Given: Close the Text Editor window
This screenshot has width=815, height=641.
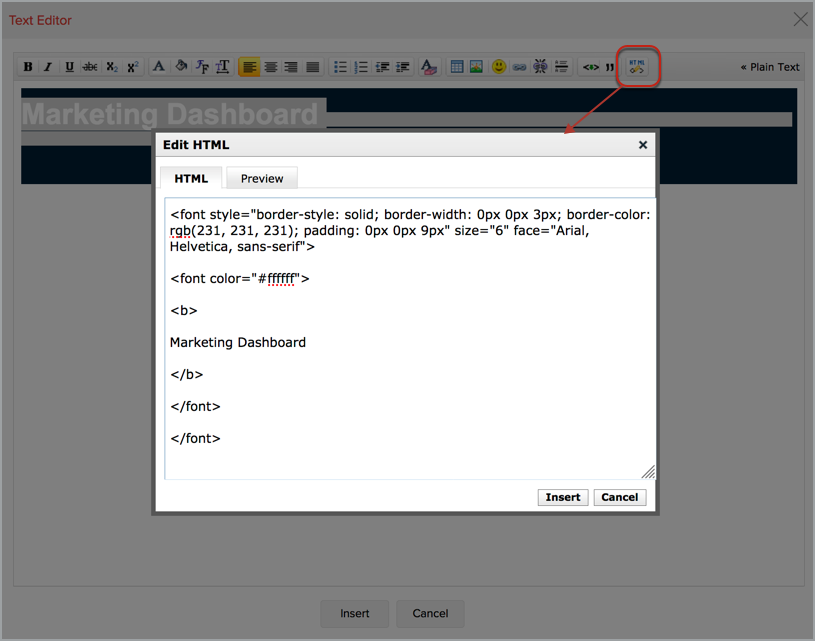Looking at the screenshot, I should (x=800, y=20).
